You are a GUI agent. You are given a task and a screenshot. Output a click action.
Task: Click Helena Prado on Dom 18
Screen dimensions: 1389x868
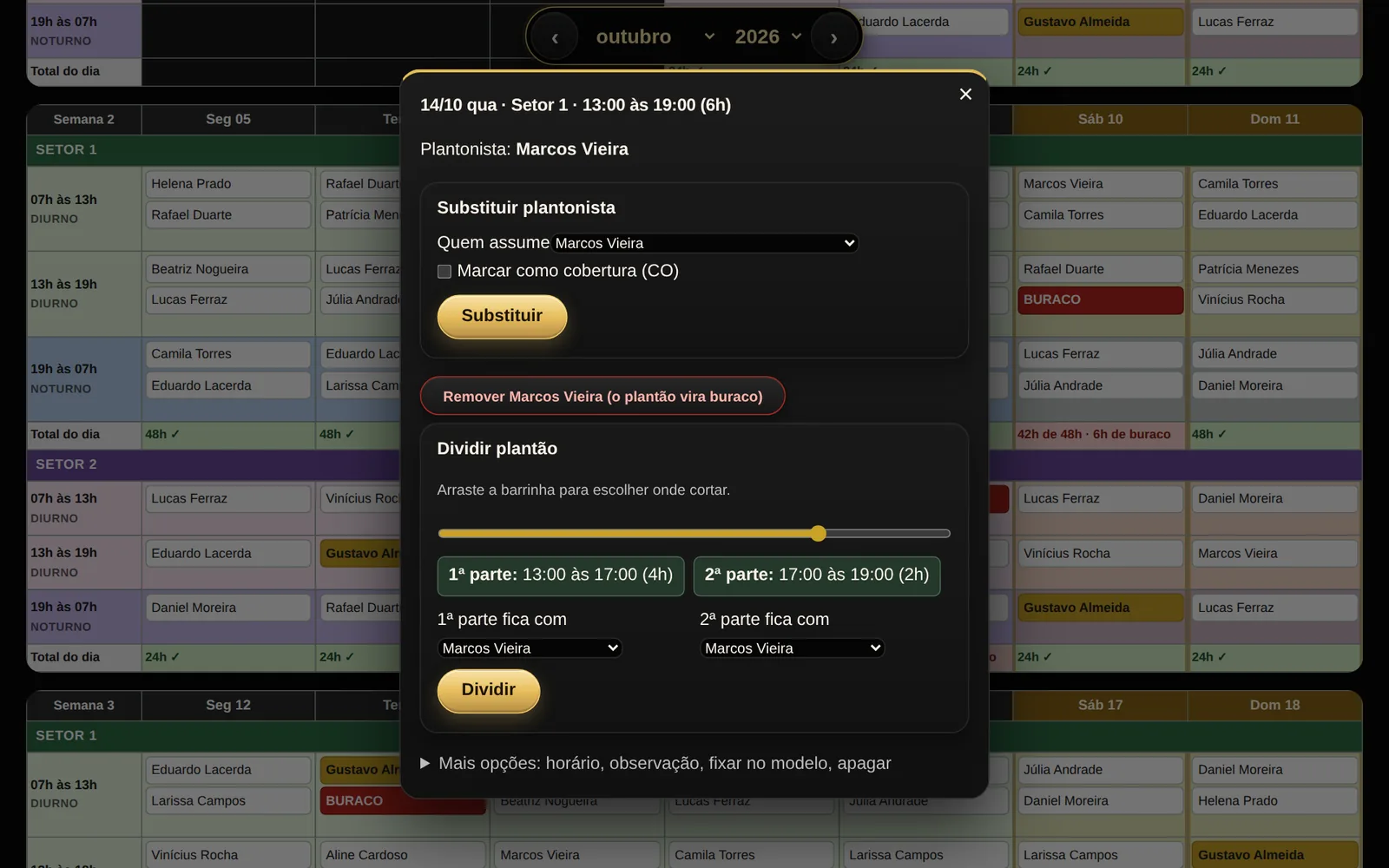coord(1274,801)
